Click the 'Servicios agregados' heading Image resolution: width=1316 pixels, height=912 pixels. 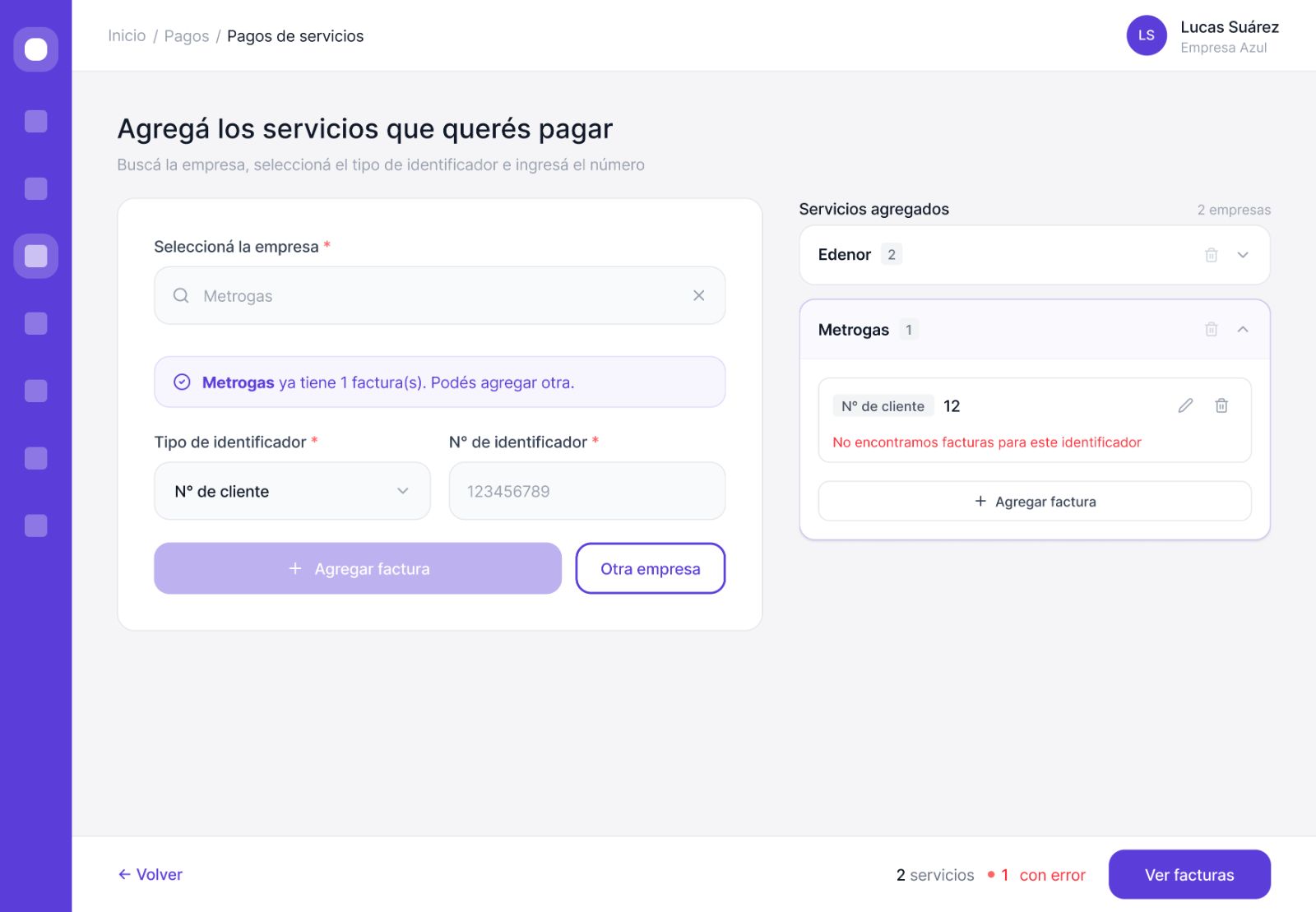click(873, 209)
